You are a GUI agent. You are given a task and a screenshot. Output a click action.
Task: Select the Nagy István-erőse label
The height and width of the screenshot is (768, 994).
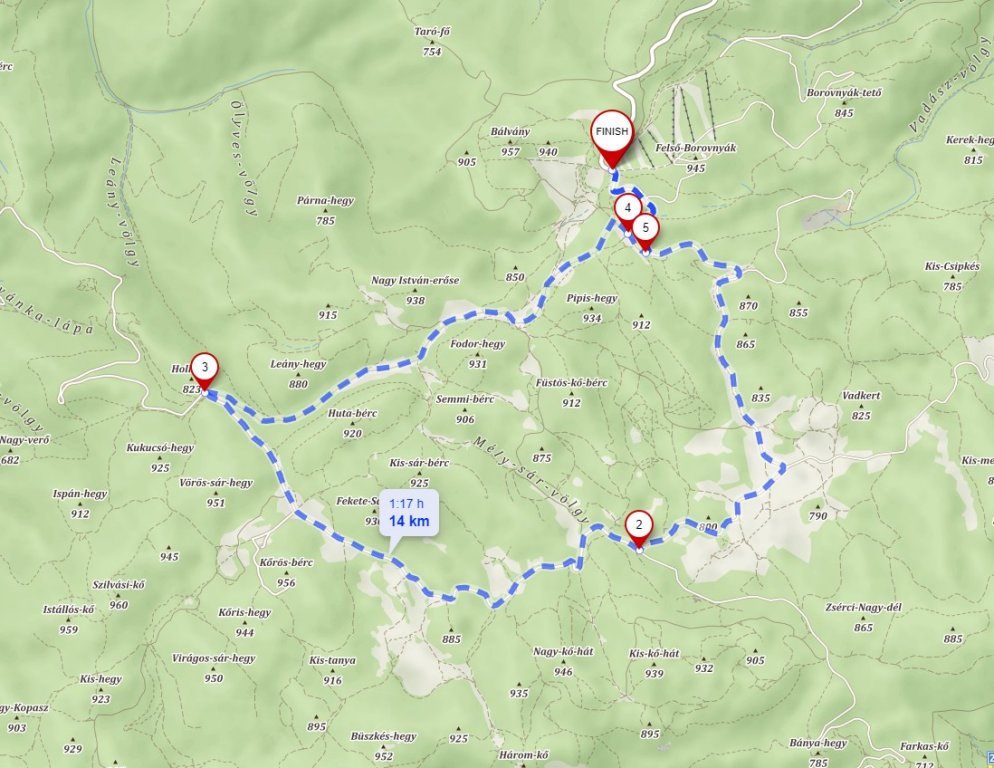coord(415,280)
